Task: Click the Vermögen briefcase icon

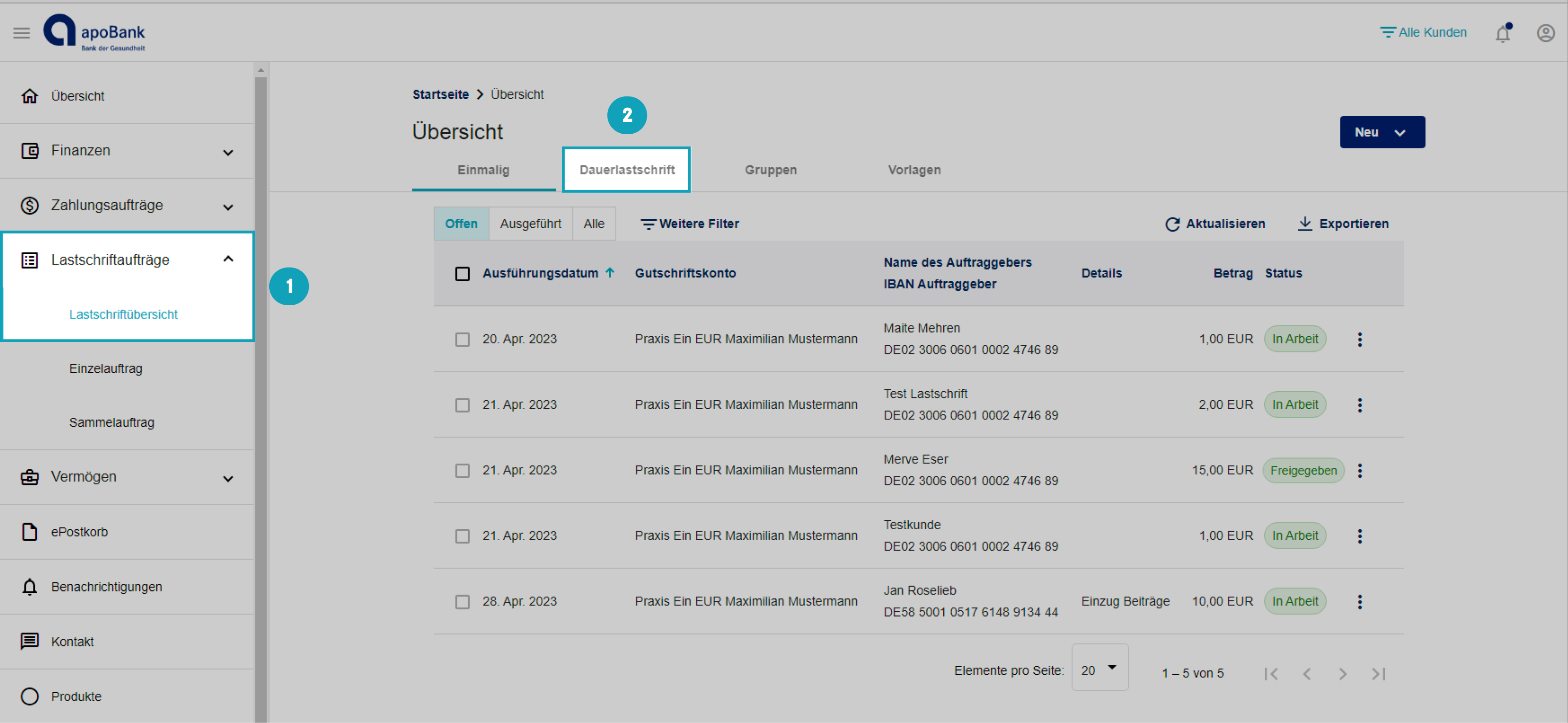Action: 29,477
